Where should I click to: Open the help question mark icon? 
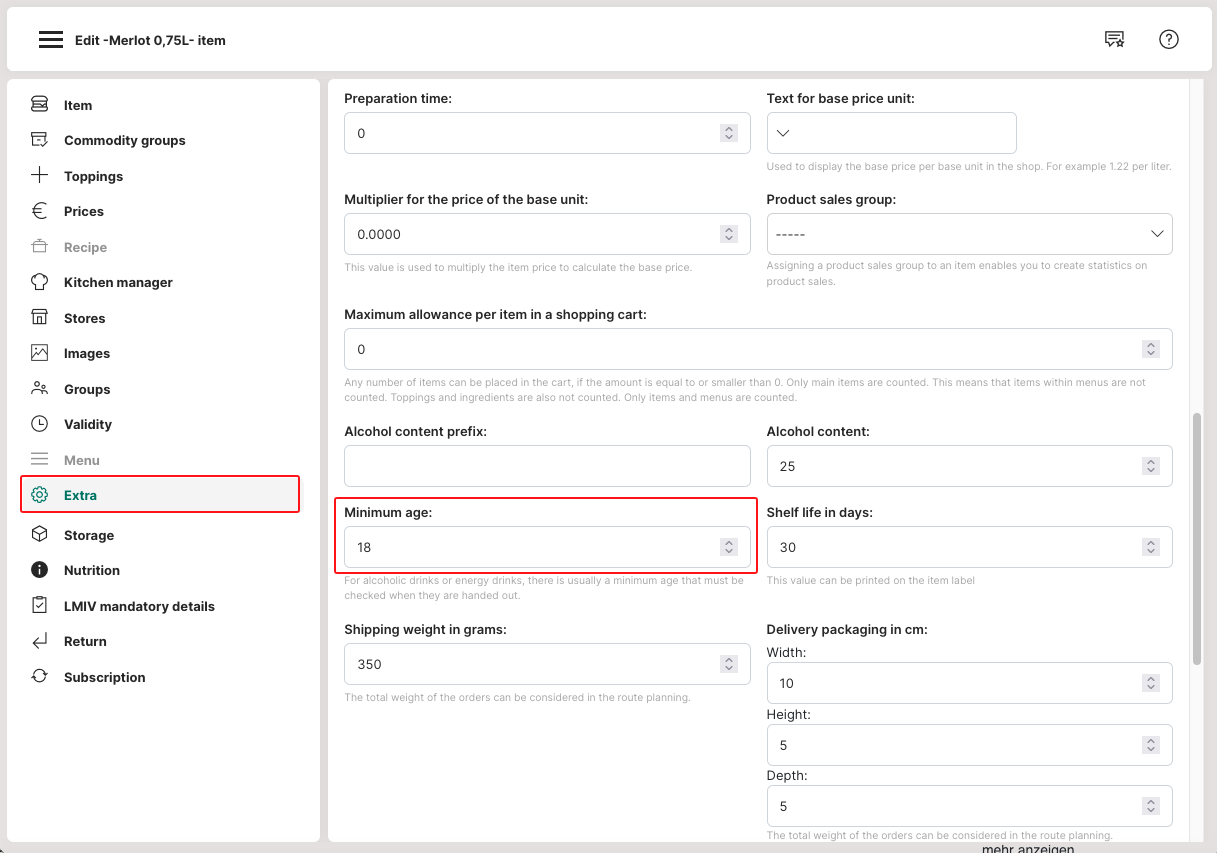[x=1168, y=40]
